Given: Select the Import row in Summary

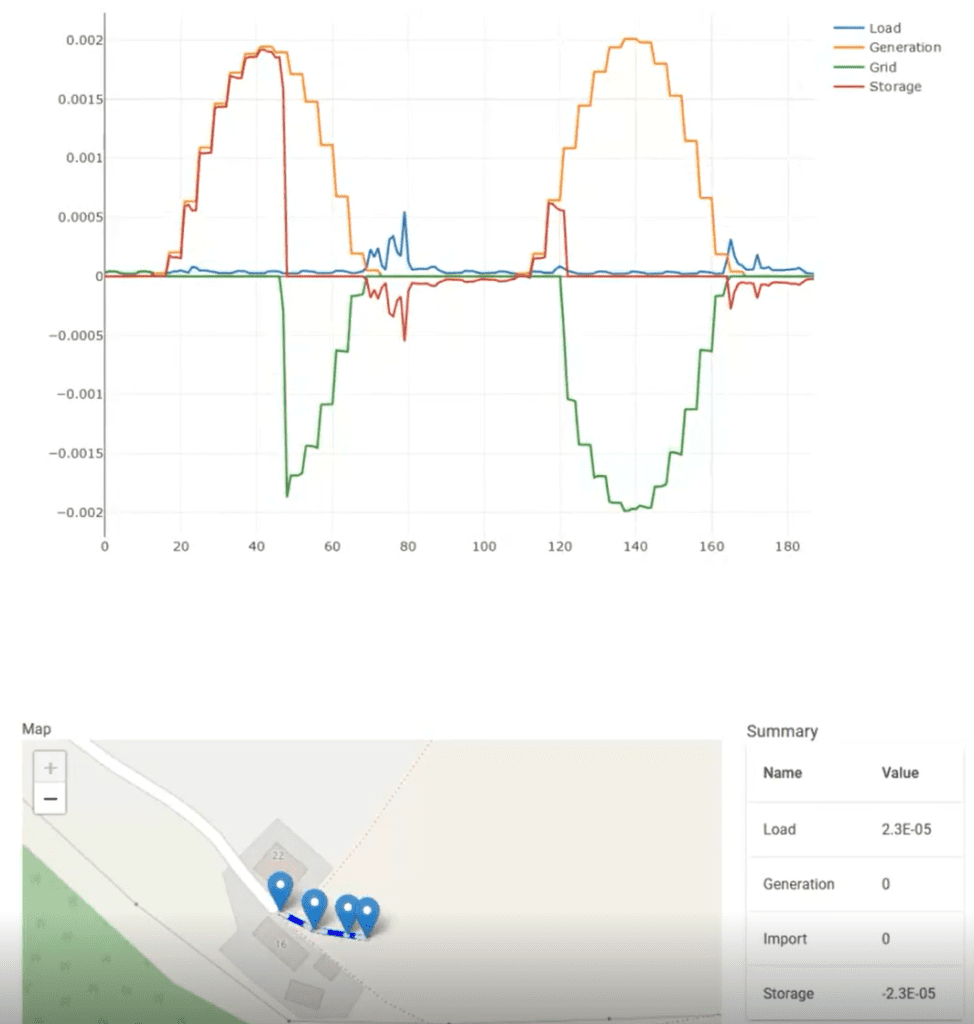Looking at the screenshot, I should tap(854, 939).
